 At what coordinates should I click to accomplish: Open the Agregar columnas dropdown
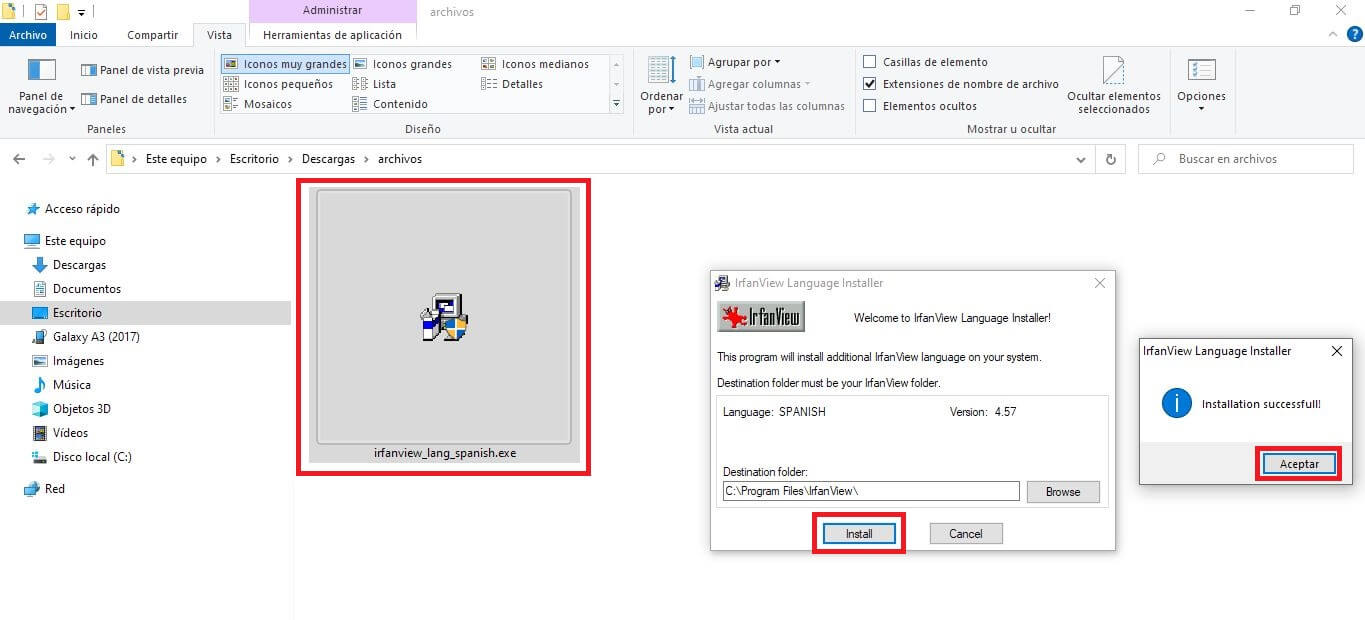(x=750, y=84)
